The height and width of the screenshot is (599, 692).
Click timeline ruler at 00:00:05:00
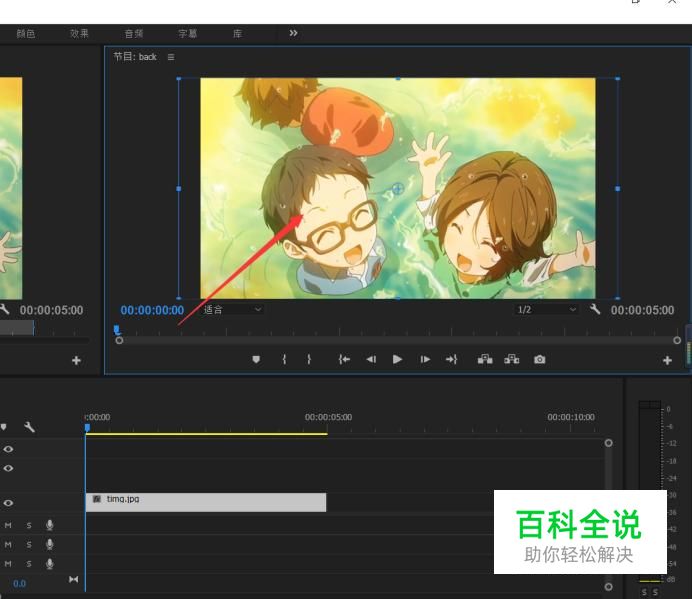(328, 417)
